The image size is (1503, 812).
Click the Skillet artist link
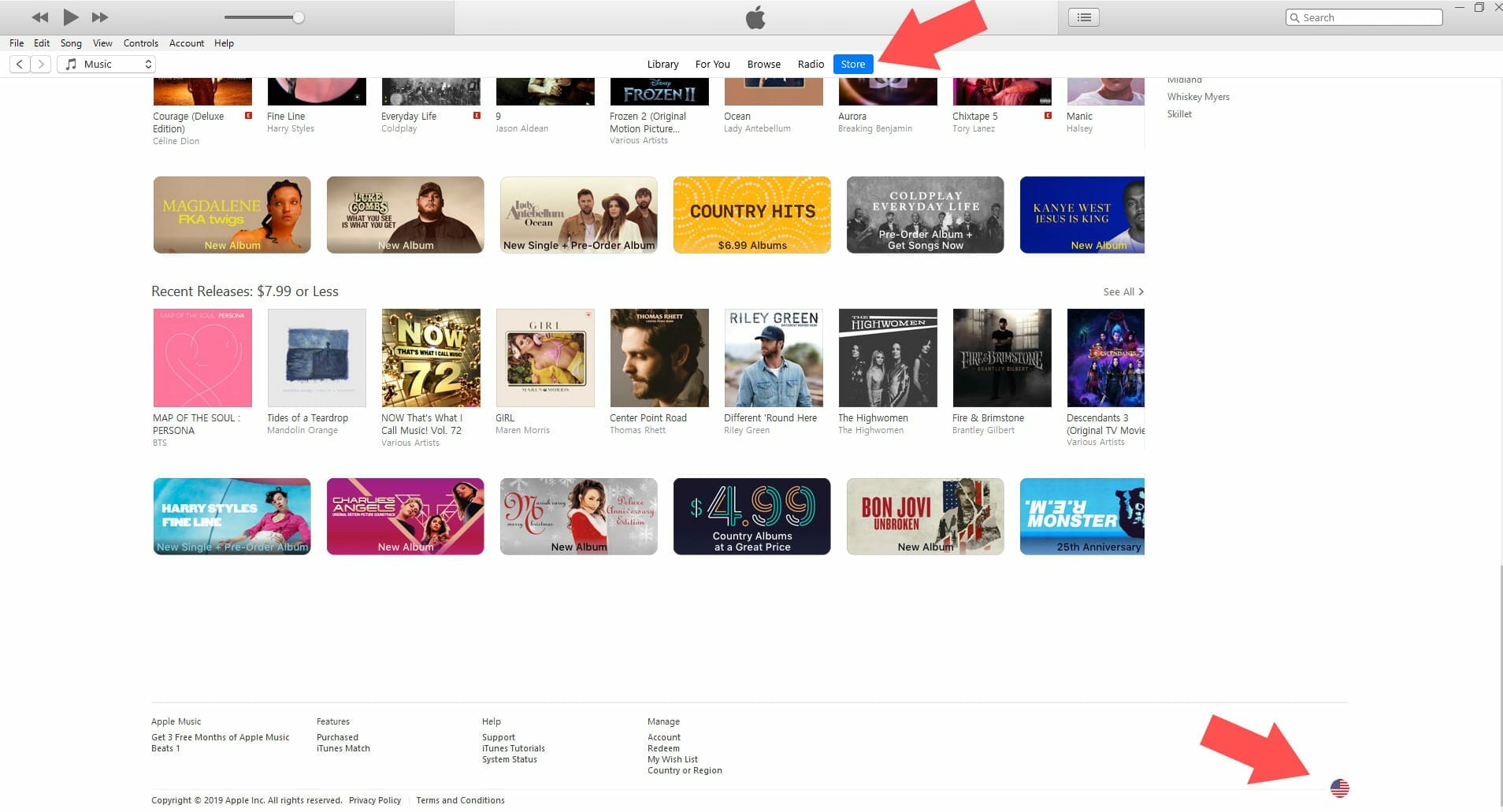coord(1179,114)
